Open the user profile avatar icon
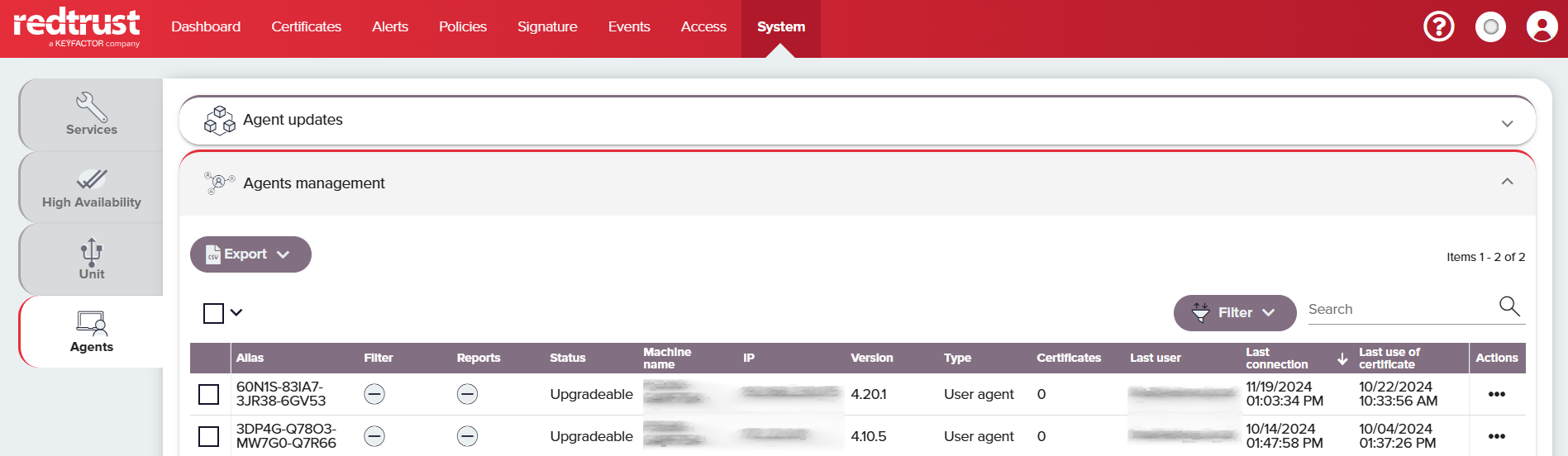This screenshot has height=456, width=1568. 1542,27
